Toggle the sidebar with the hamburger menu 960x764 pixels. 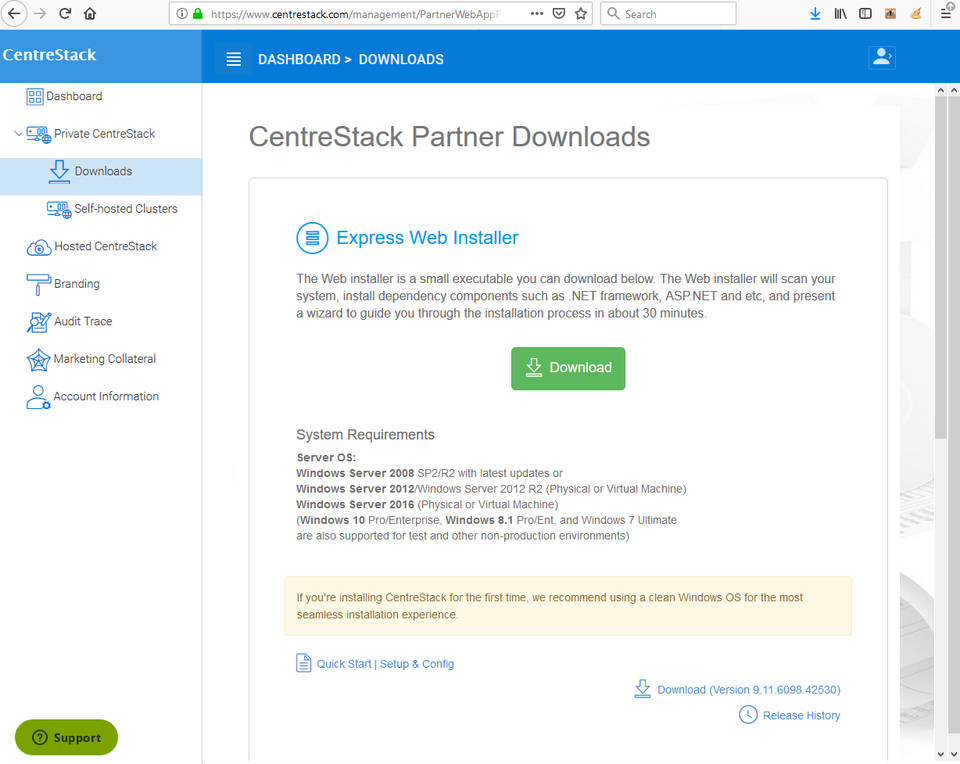pos(233,59)
